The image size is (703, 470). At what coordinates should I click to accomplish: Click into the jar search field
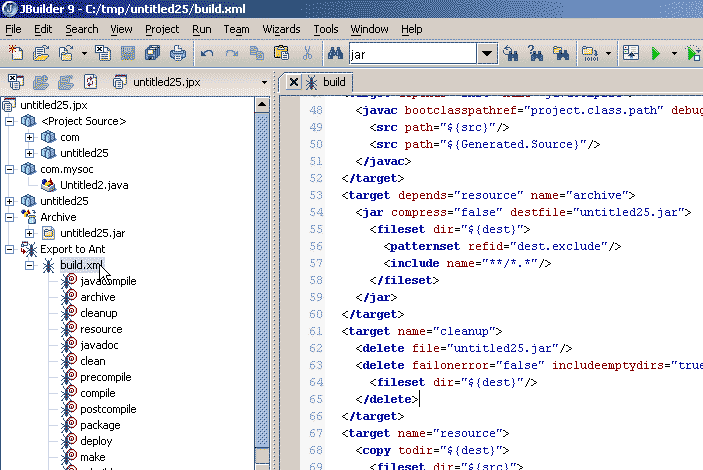pos(410,53)
